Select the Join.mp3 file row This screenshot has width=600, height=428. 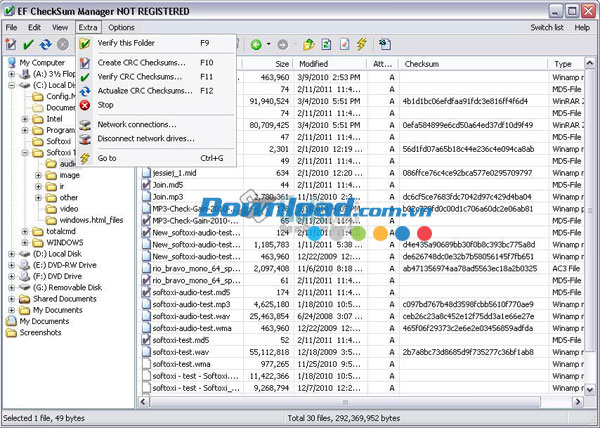[362, 197]
